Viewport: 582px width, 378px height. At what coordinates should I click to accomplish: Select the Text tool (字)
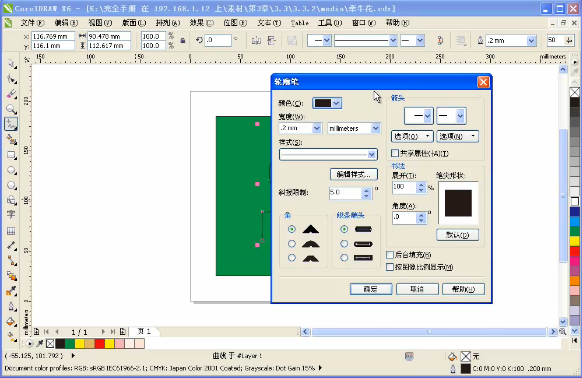[x=12, y=215]
